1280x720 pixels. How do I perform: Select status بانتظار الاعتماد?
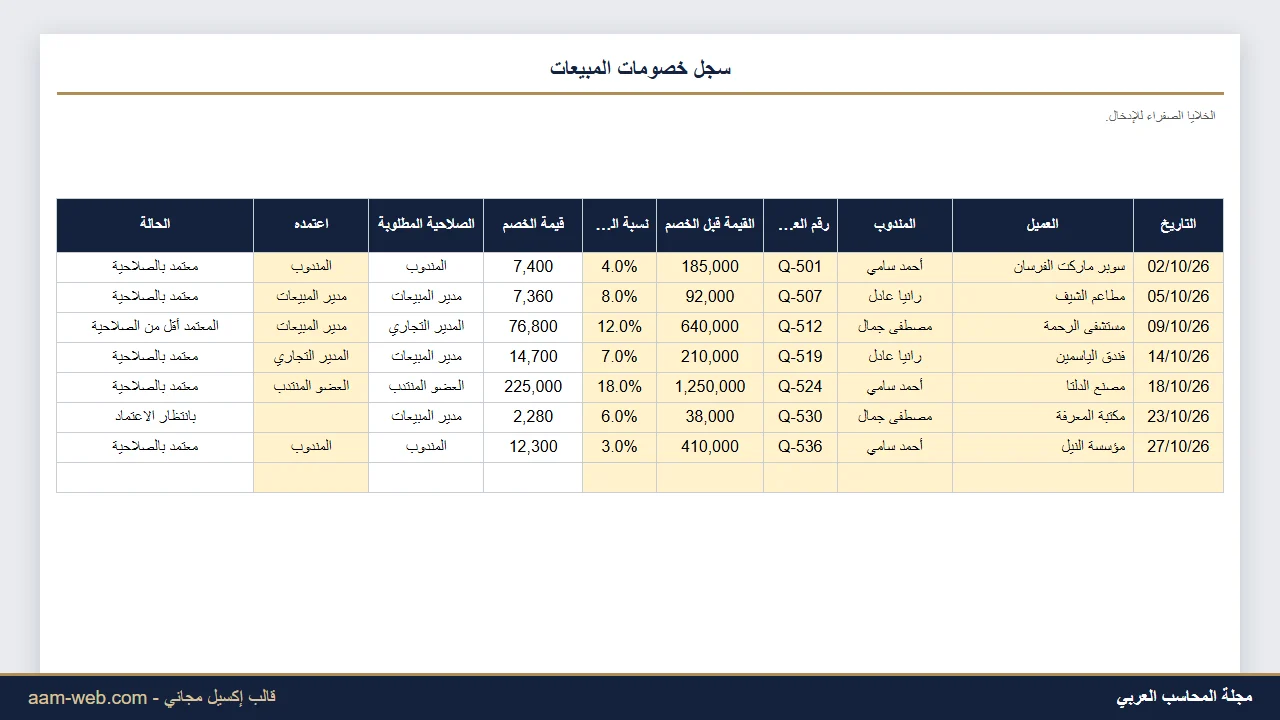click(155, 417)
